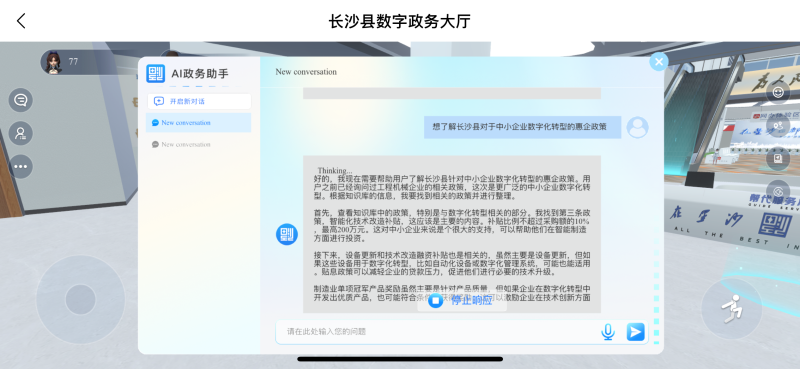Screen dimensions: 800x369
Task: Open the emoji face icon on right side
Action: point(778,92)
